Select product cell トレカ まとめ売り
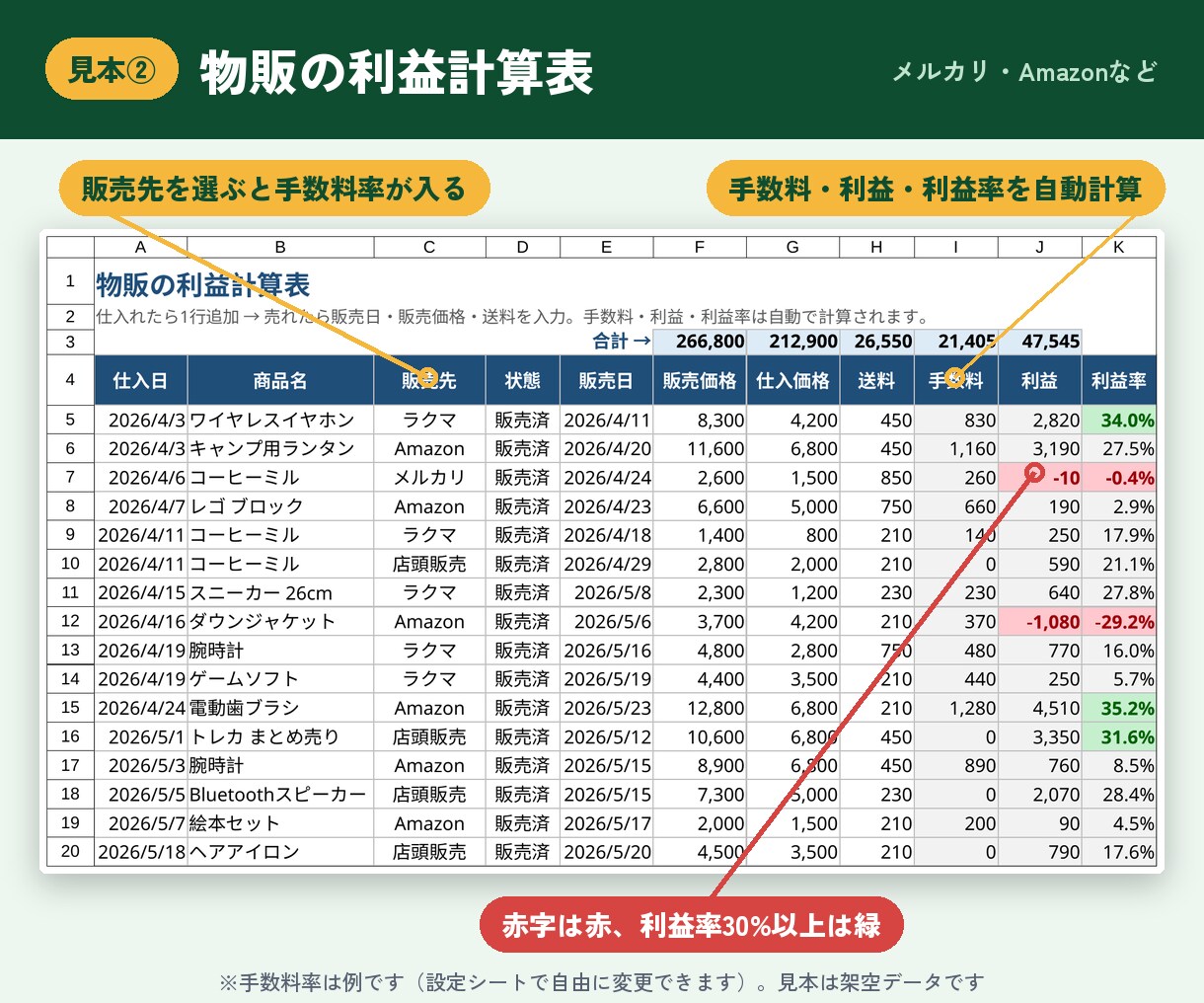1204x1003 pixels. tap(280, 736)
